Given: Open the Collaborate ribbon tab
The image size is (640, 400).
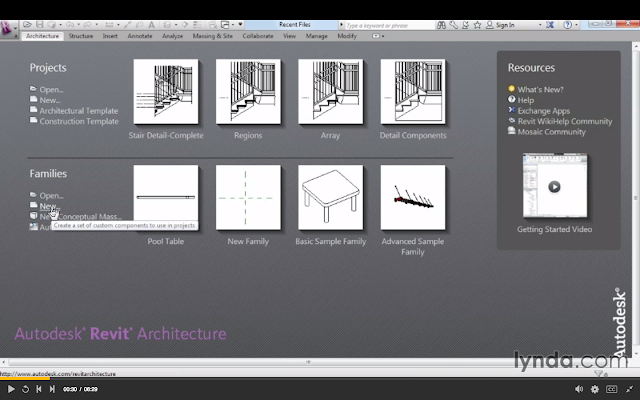Looking at the screenshot, I should [x=258, y=36].
